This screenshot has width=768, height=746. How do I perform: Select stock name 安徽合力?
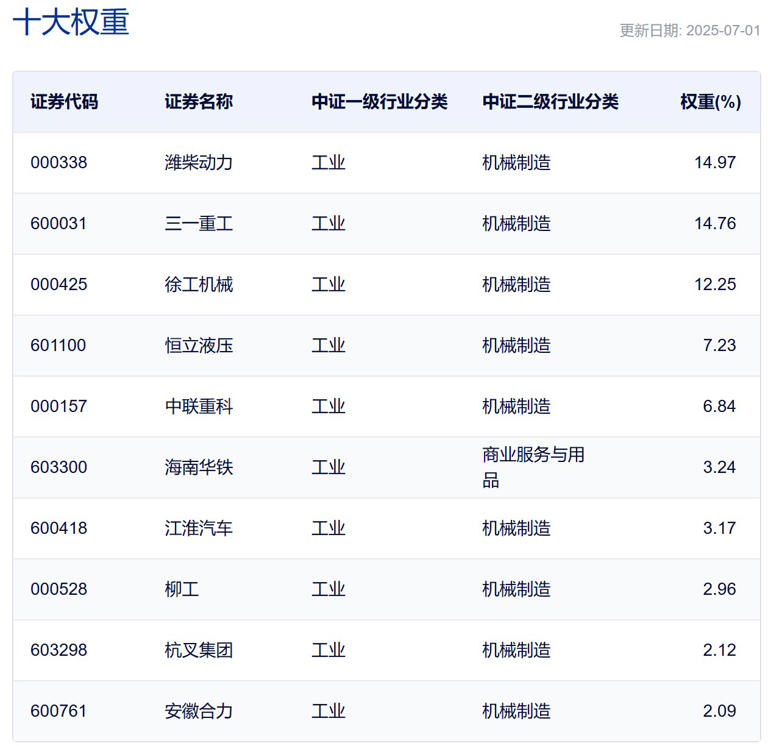tap(198, 711)
